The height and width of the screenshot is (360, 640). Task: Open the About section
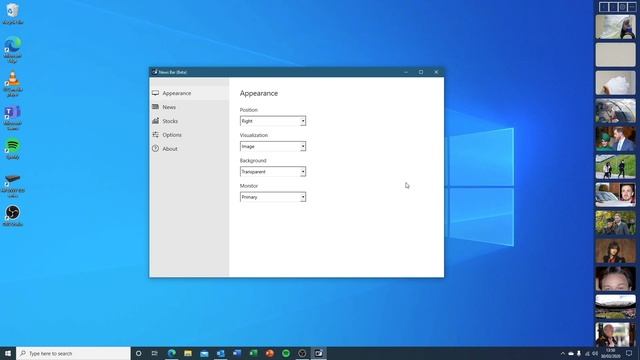[x=189, y=149]
